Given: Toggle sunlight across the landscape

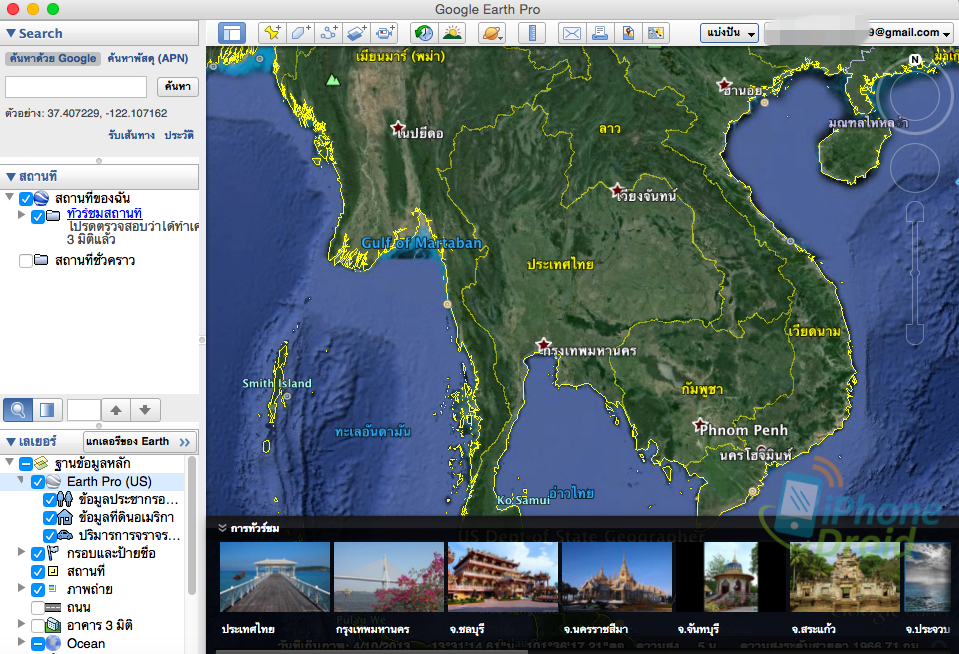Looking at the screenshot, I should coord(452,33).
